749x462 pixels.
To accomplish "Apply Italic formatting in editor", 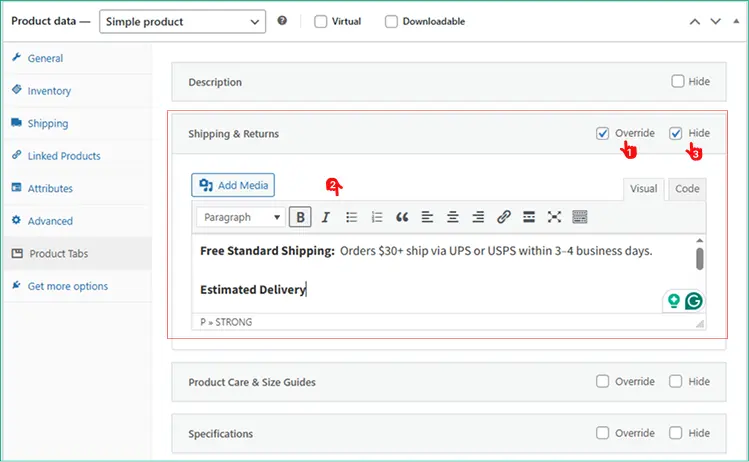I will (326, 217).
